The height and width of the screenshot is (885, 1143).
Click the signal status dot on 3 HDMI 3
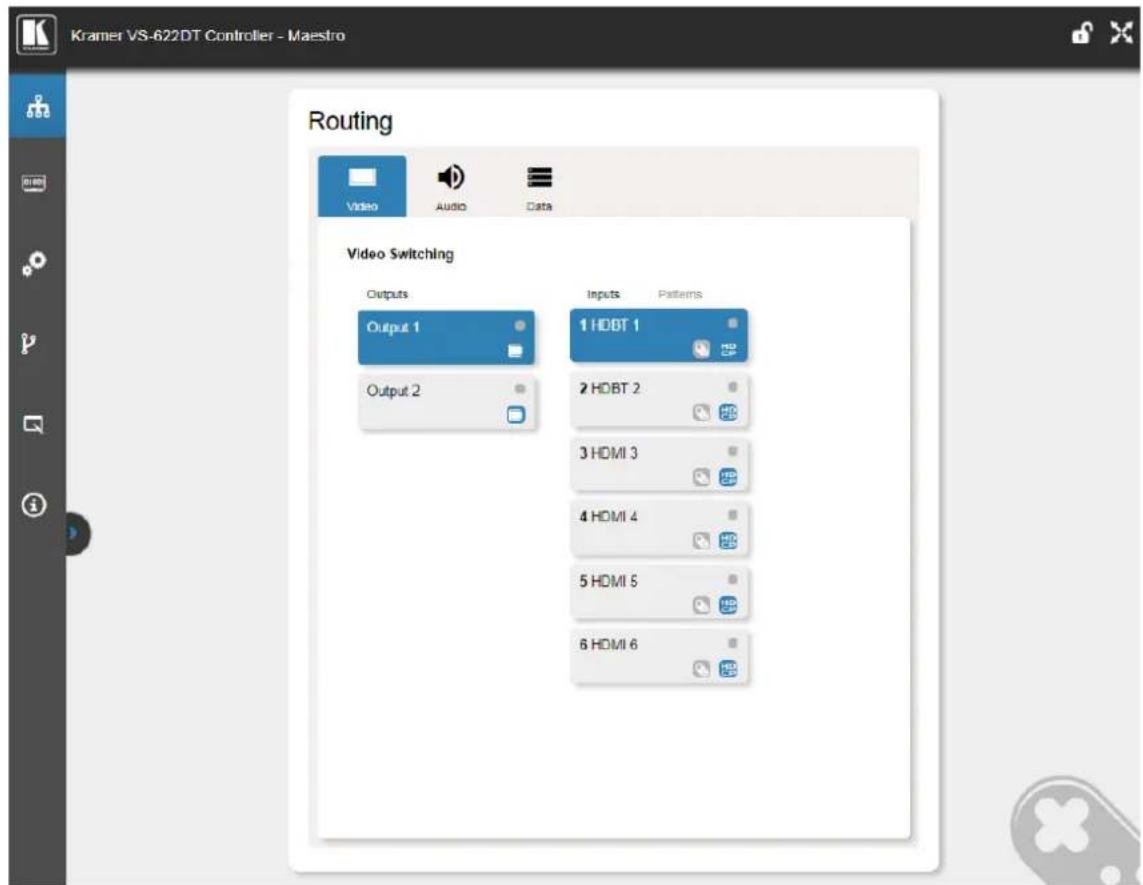click(x=733, y=451)
